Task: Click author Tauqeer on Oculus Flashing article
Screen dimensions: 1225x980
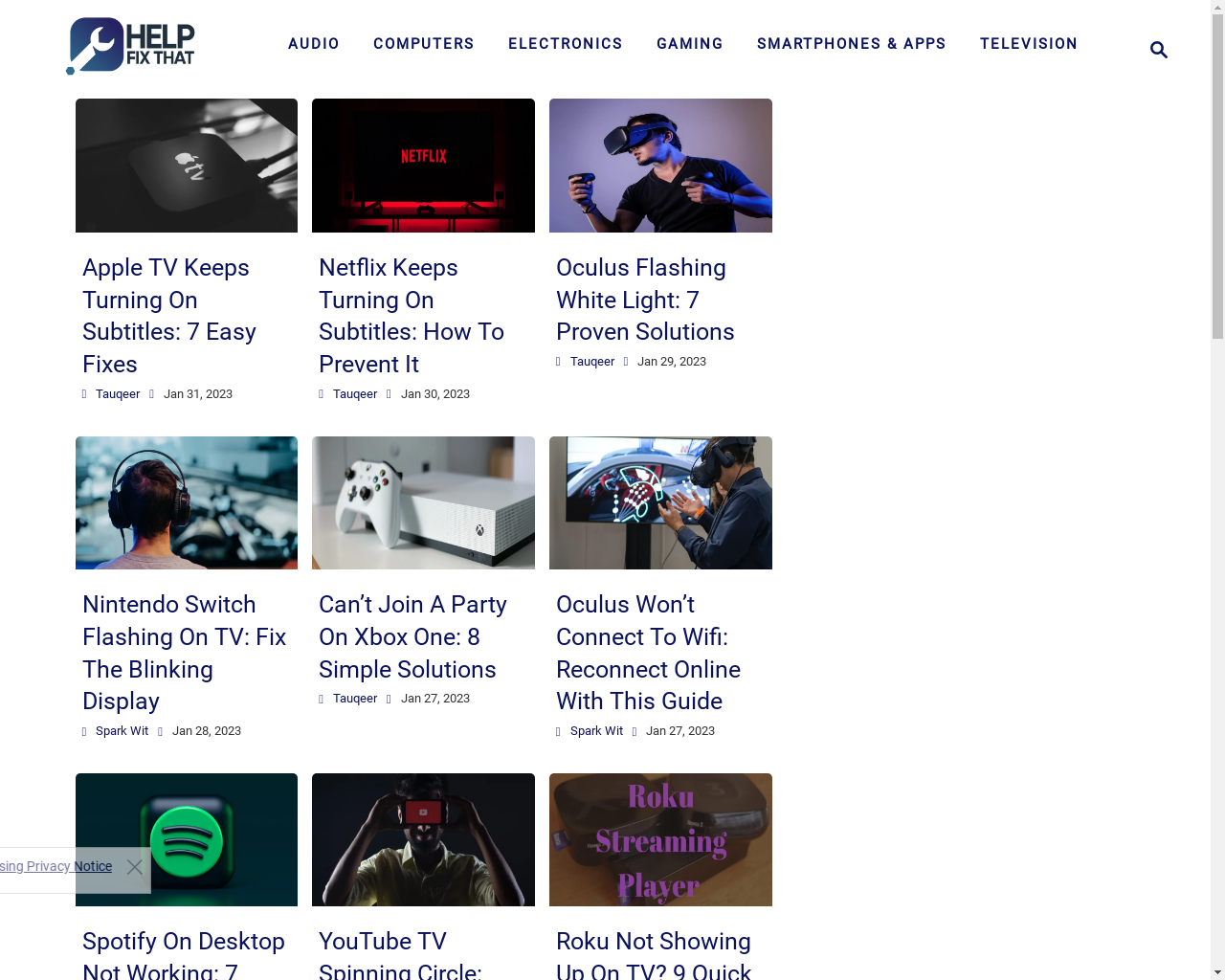Action: [592, 362]
